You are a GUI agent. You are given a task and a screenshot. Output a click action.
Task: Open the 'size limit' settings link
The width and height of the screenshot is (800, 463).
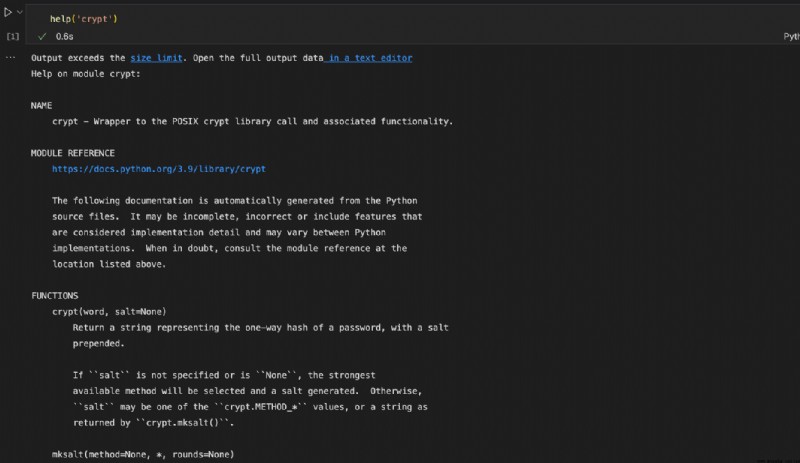(156, 58)
